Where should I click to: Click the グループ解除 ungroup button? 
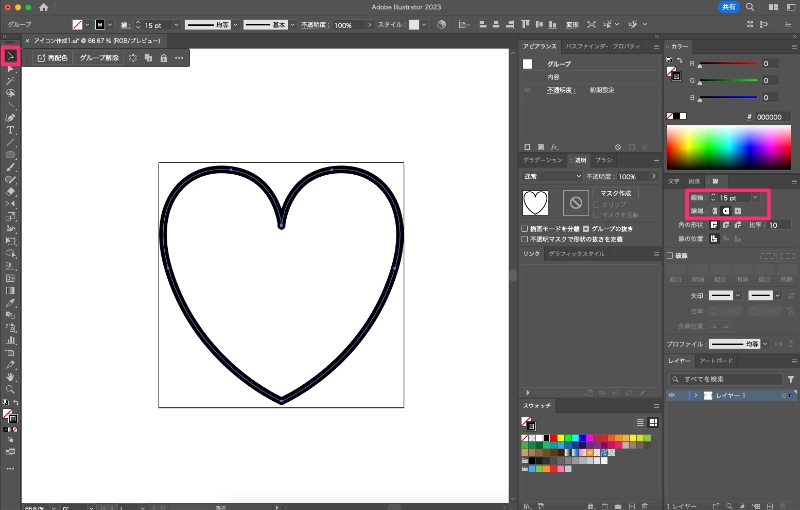[99, 58]
